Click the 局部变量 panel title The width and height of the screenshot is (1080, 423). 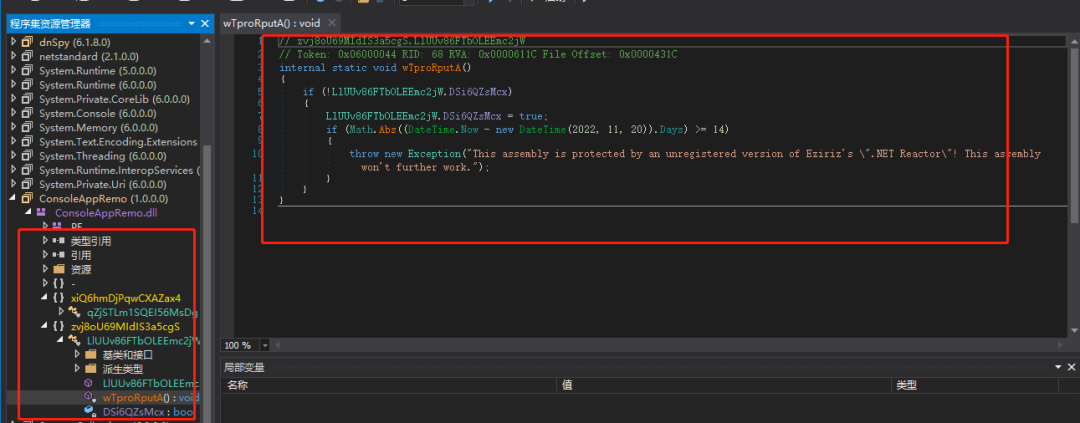pyautogui.click(x=246, y=368)
